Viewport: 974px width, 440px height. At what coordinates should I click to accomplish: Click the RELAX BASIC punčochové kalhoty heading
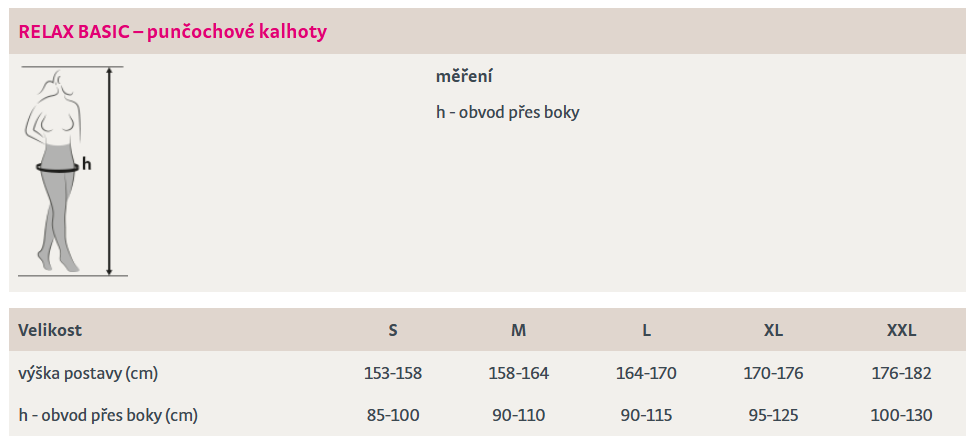173,32
